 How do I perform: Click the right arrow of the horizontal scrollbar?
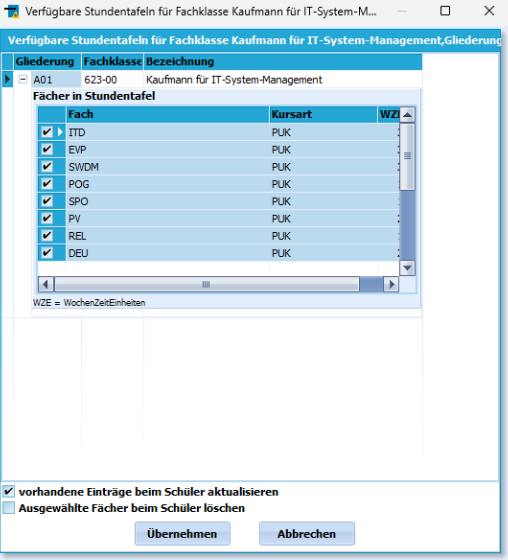coord(391,284)
